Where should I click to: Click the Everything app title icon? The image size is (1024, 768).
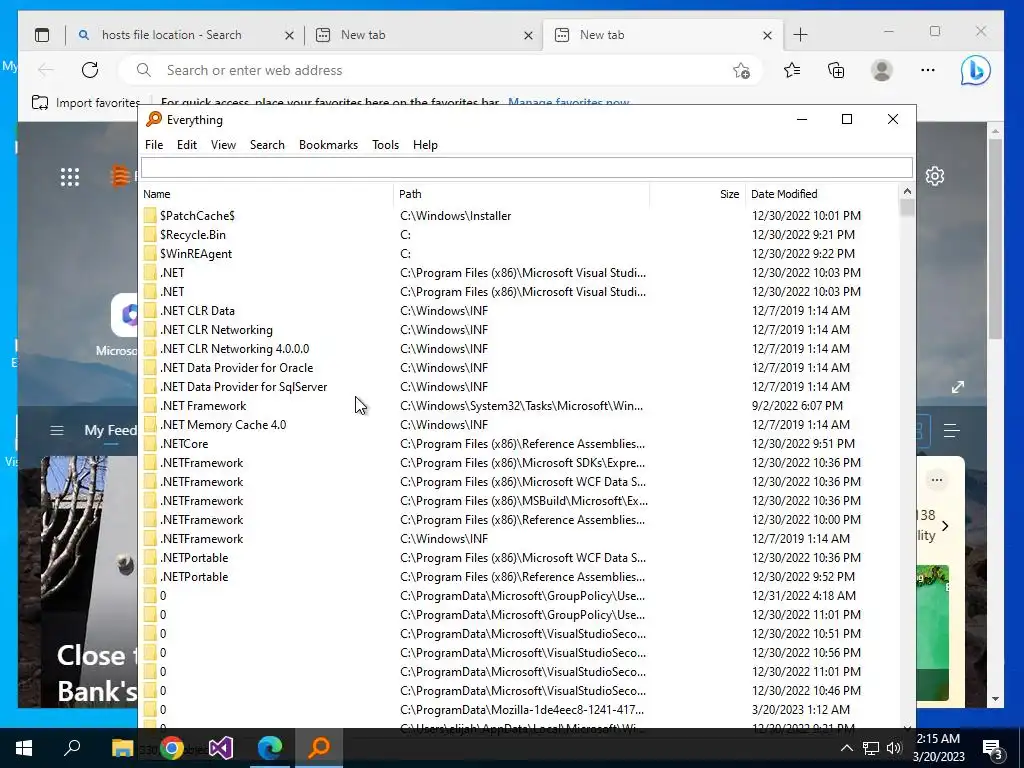coord(154,119)
